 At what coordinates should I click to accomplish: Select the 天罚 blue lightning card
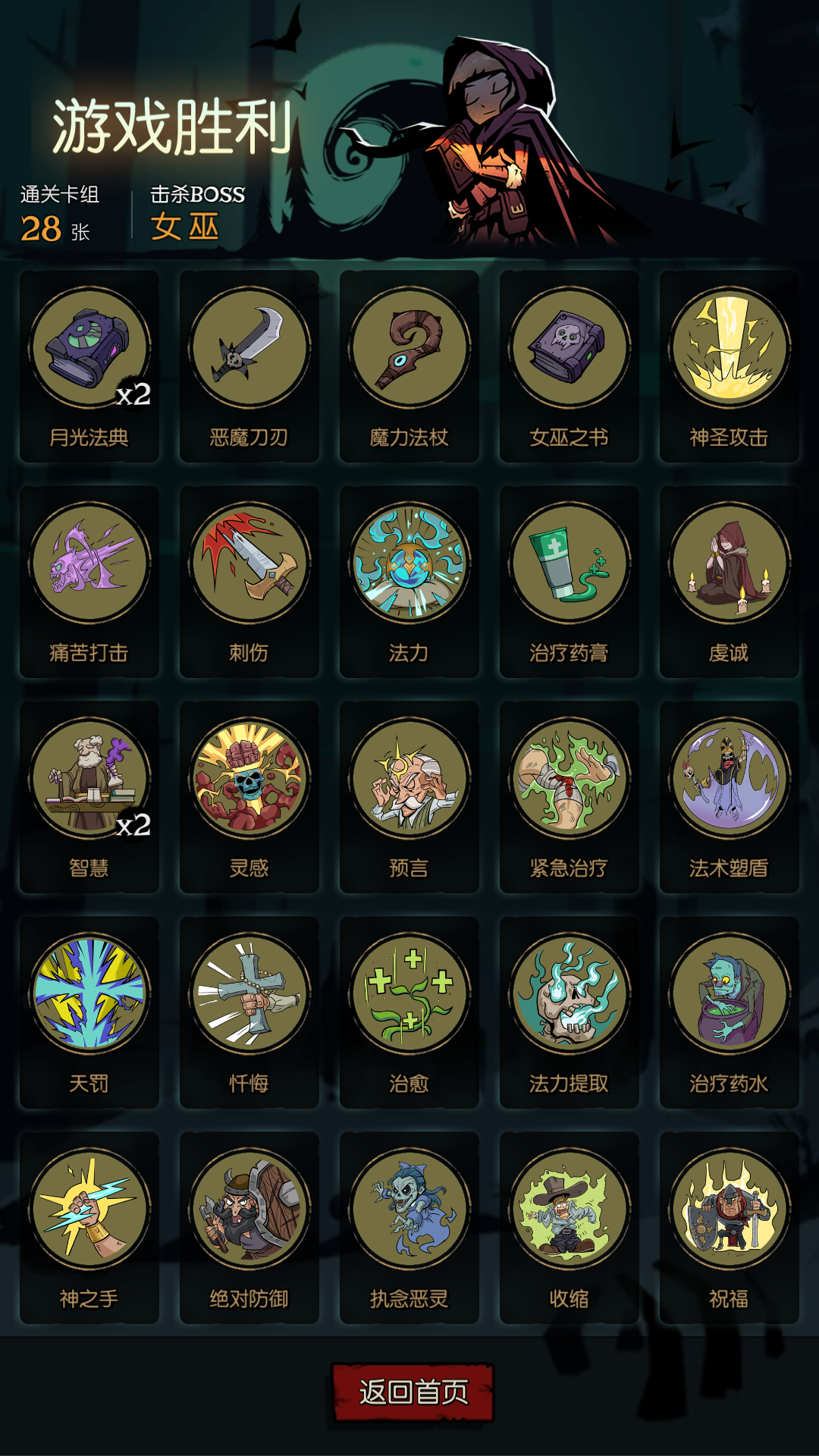tap(89, 1012)
